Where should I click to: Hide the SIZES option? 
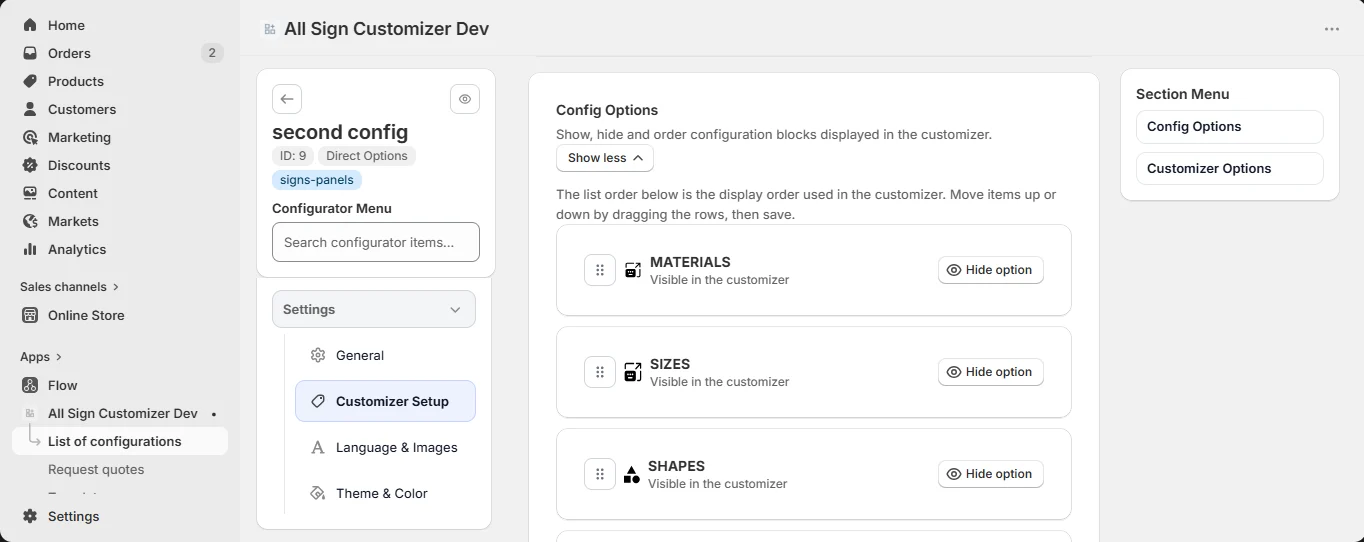(x=990, y=372)
